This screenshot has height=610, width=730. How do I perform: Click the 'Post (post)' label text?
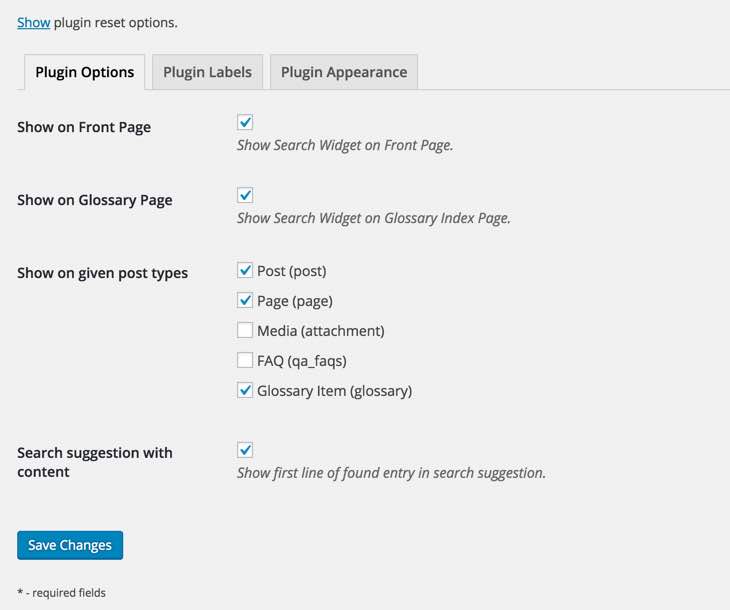[291, 271]
